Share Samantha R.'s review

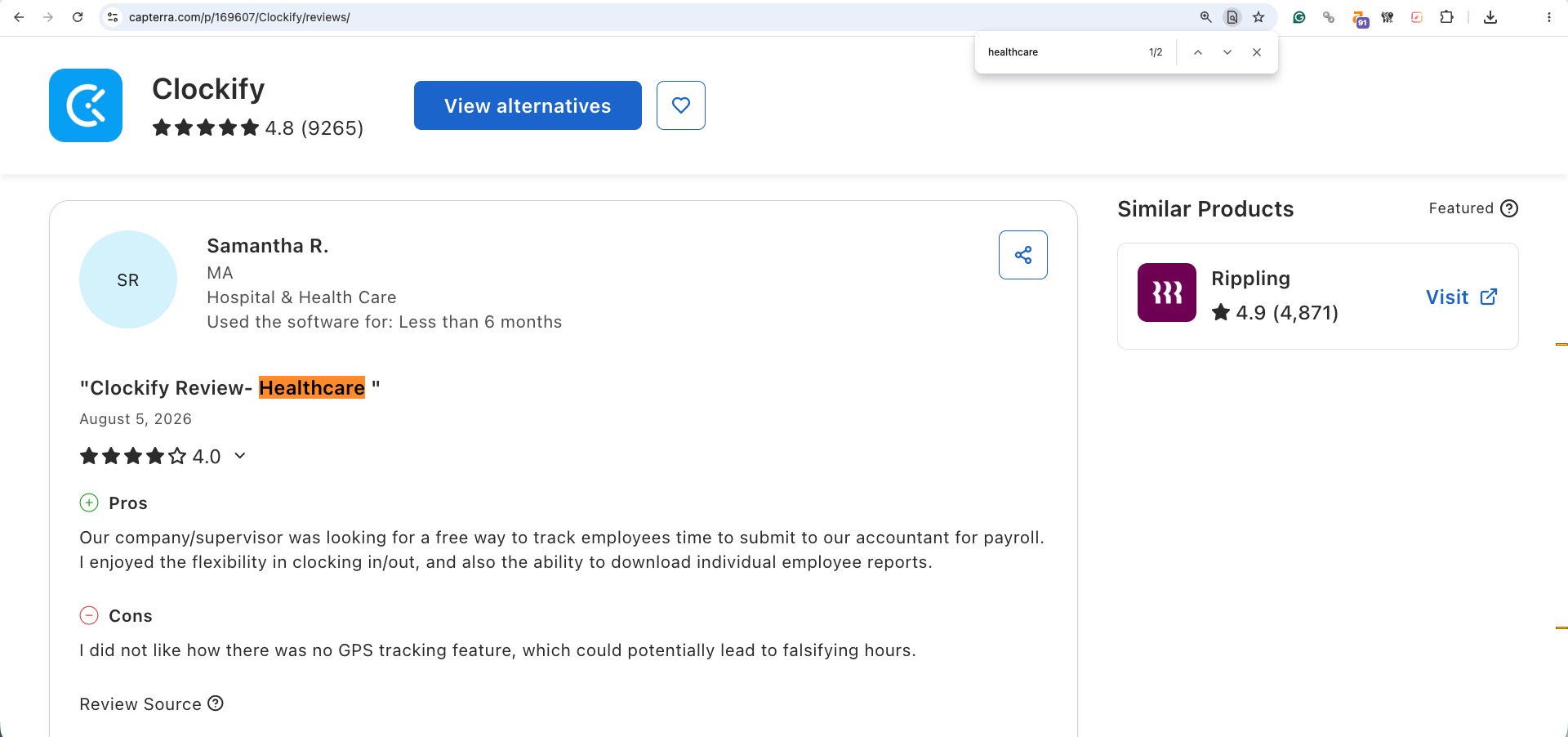click(x=1023, y=255)
